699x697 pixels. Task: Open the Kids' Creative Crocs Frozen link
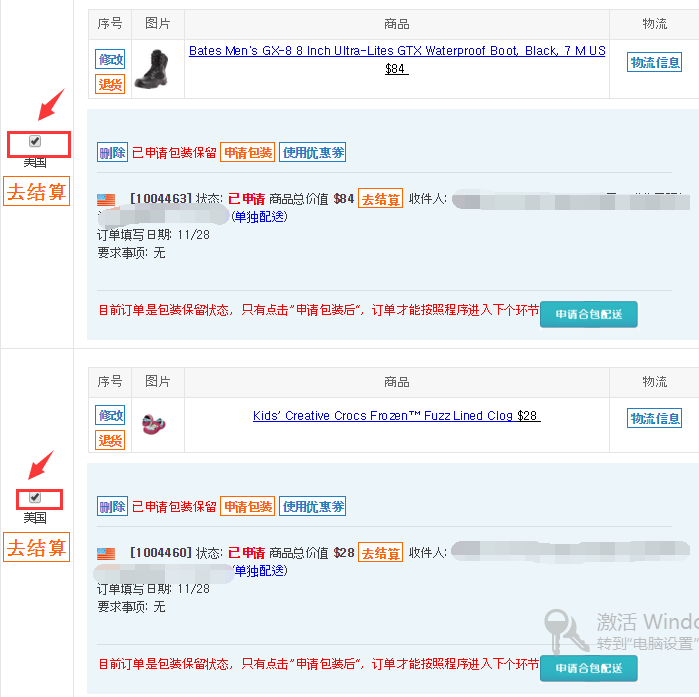pos(382,416)
